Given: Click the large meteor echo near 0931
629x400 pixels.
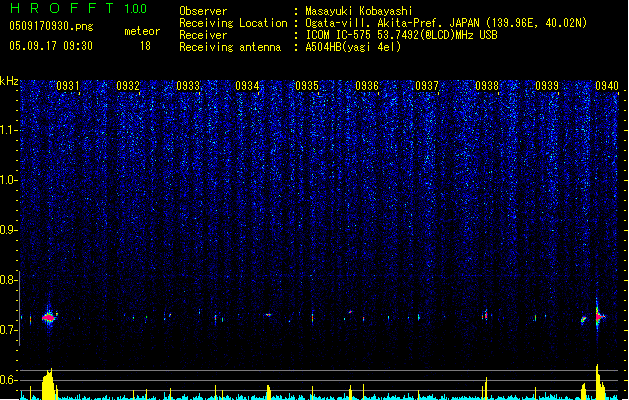Looking at the screenshot, I should coord(49,317).
